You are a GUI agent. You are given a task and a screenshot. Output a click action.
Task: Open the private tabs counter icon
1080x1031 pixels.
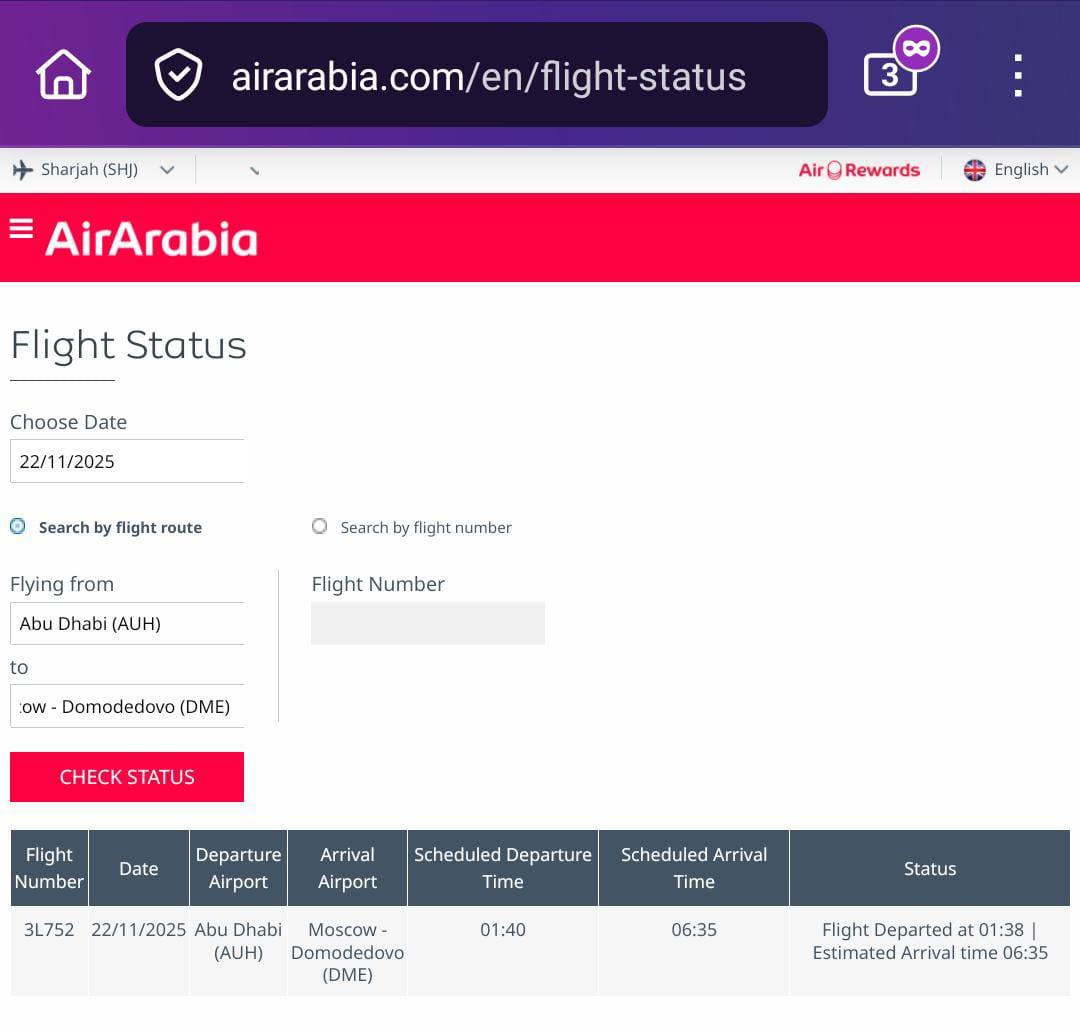pos(891,75)
